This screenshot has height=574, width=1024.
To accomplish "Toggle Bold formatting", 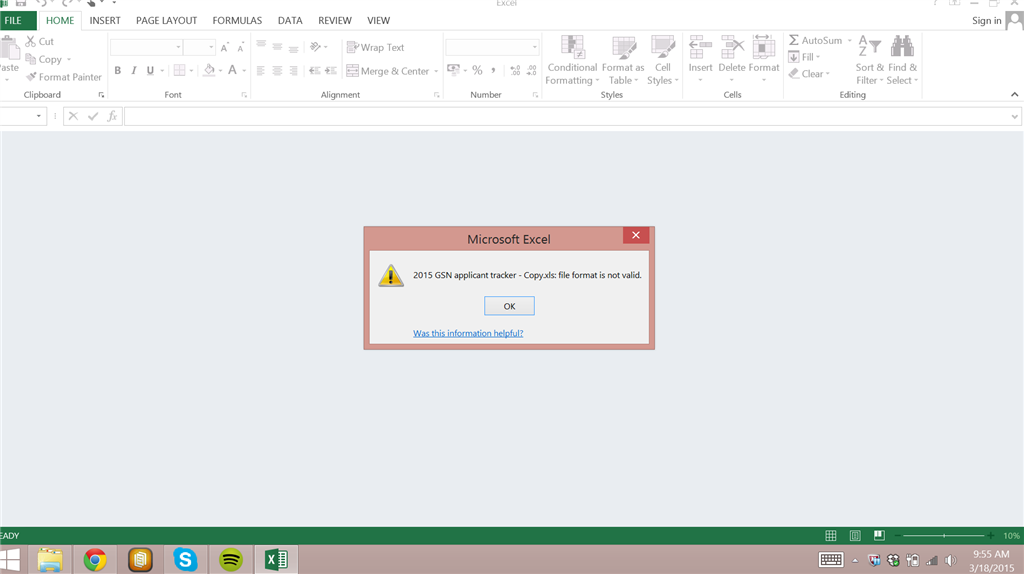I will click(x=118, y=71).
